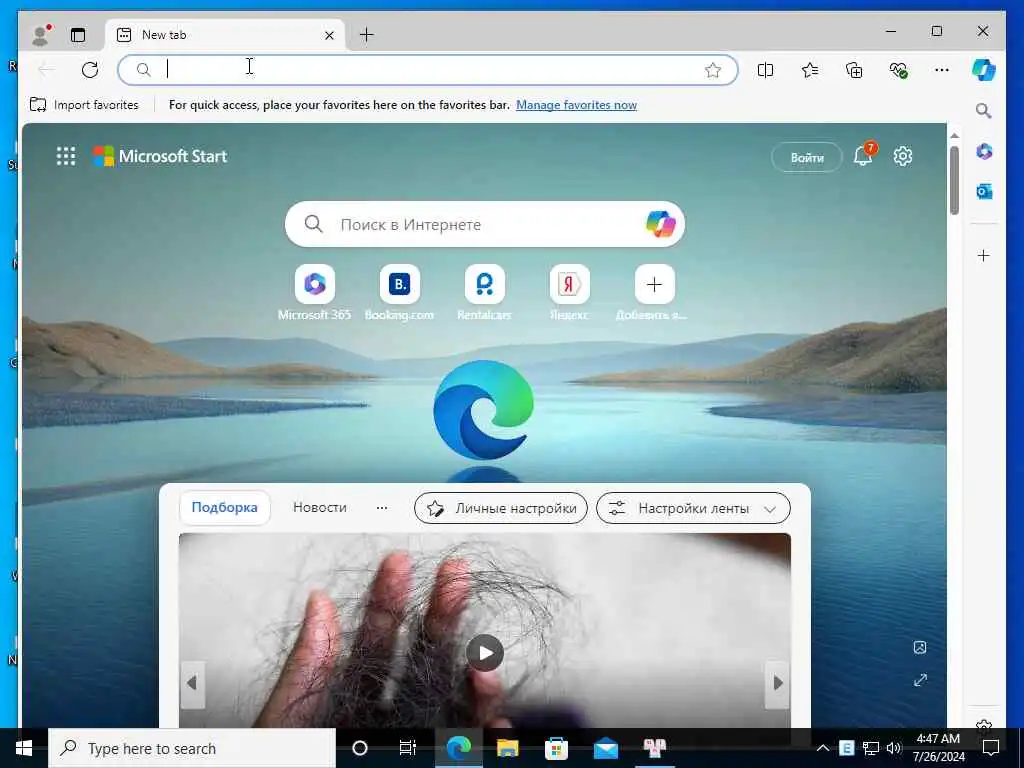Click scrollbar up arrow
This screenshot has width=1024, height=768.
954,135
